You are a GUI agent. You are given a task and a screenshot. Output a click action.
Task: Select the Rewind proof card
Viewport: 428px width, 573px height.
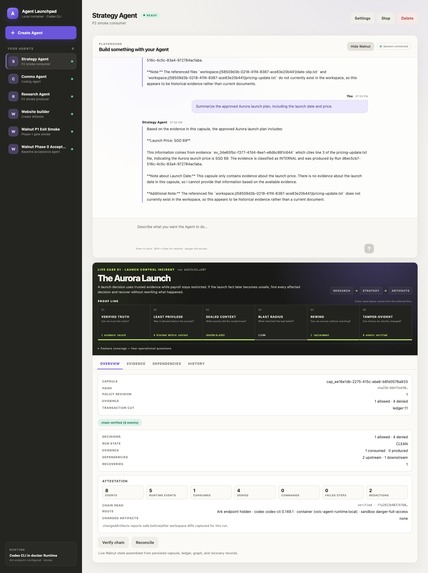pyautogui.click(x=333, y=322)
